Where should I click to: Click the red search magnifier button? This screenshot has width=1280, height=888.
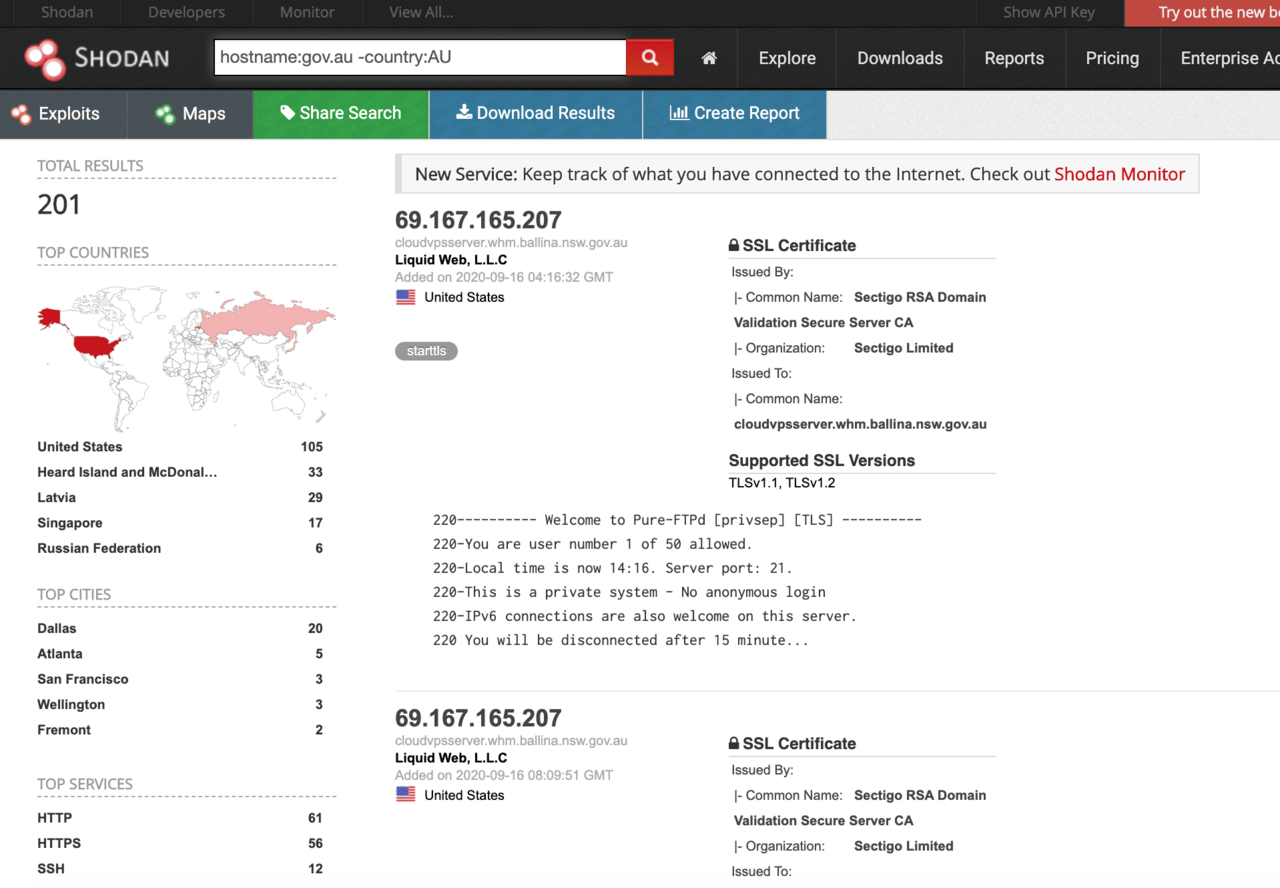pos(650,58)
